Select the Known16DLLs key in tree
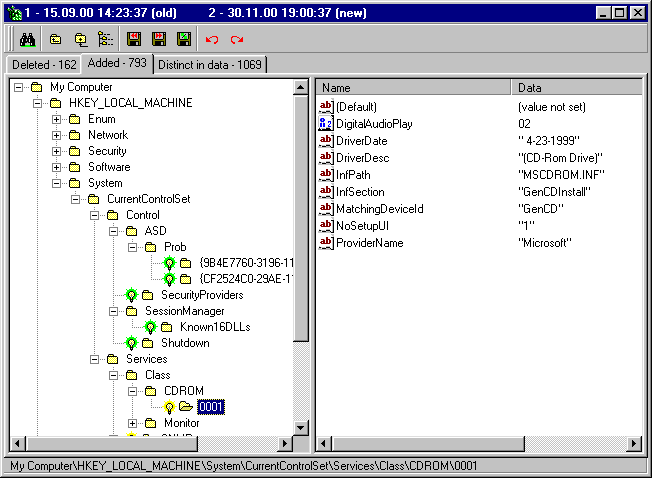 click(214, 327)
